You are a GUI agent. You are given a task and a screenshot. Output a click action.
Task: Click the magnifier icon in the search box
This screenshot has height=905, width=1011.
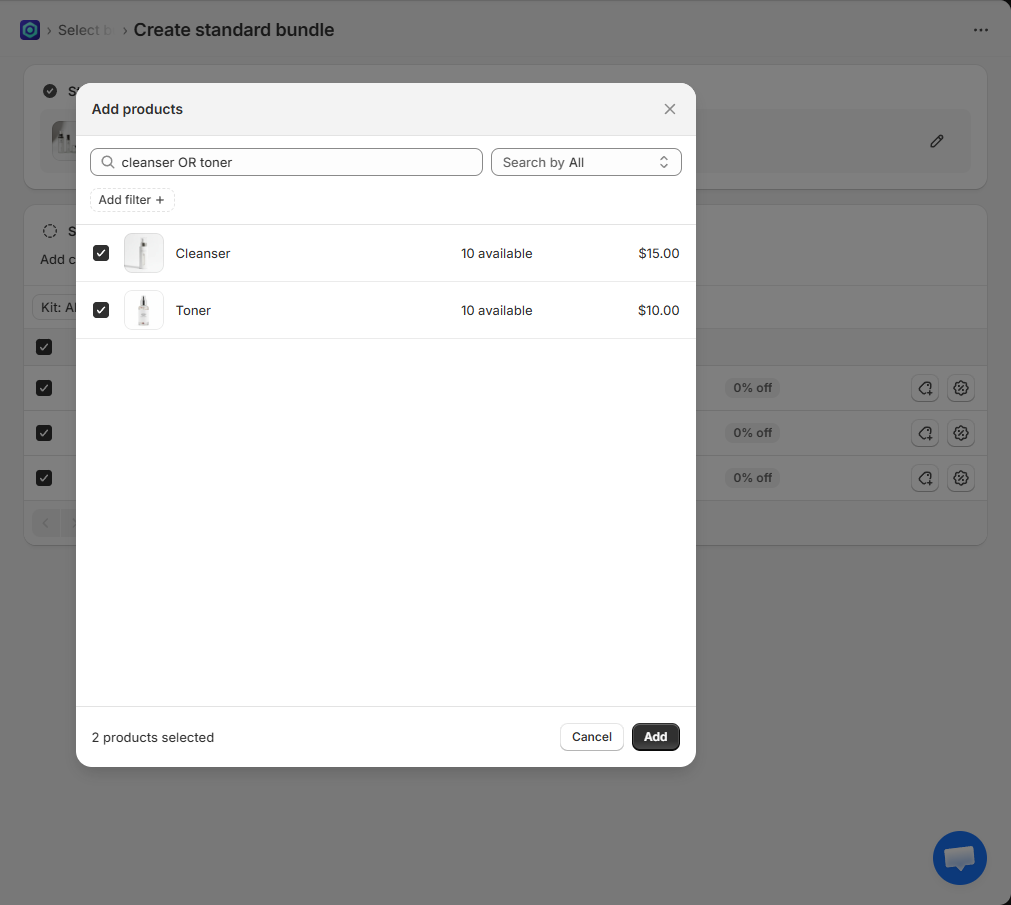tap(108, 162)
